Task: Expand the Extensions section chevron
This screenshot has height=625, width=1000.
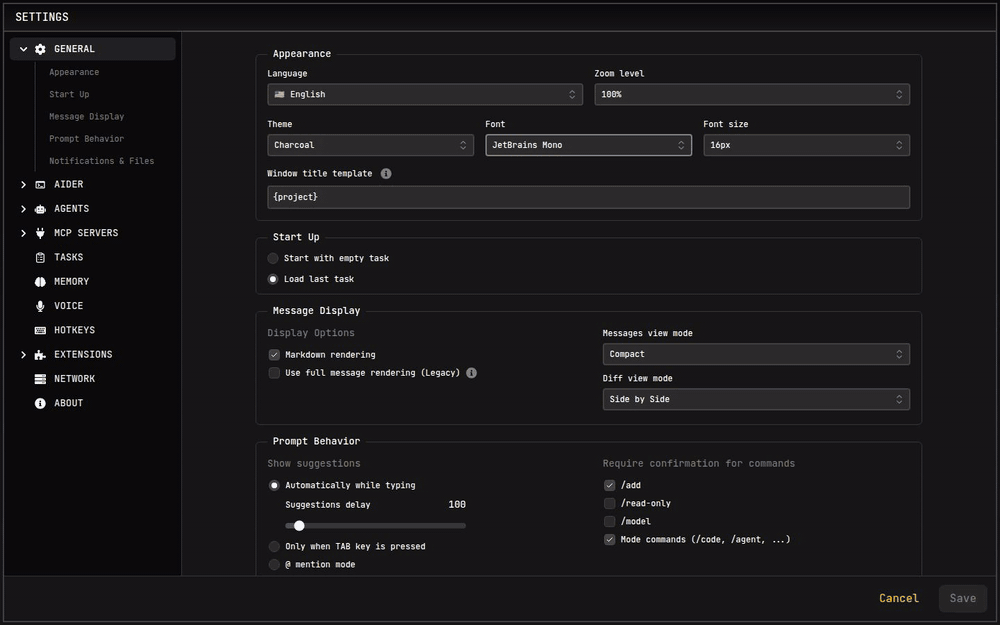Action: pos(24,355)
